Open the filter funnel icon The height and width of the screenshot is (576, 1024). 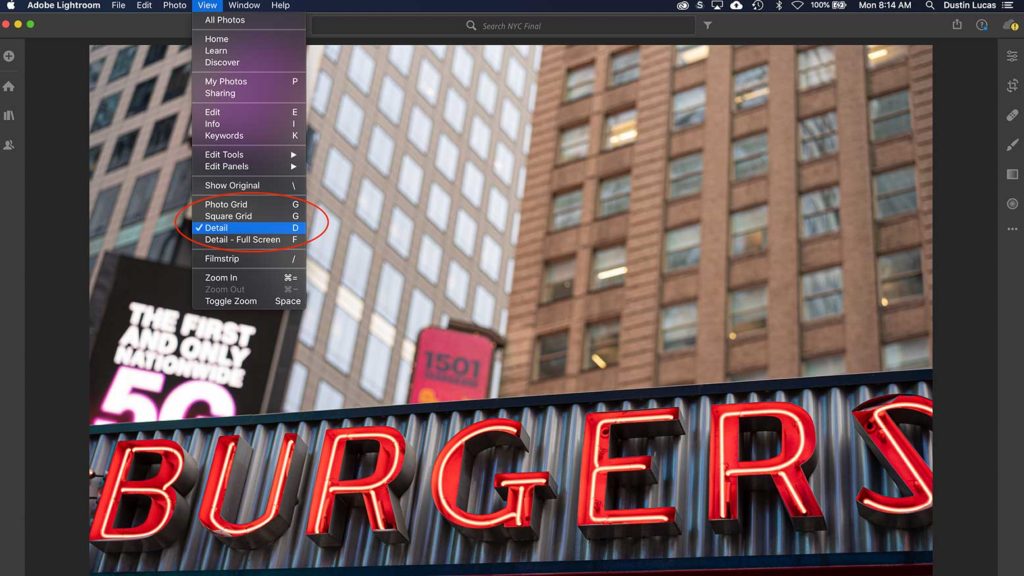pyautogui.click(x=707, y=25)
